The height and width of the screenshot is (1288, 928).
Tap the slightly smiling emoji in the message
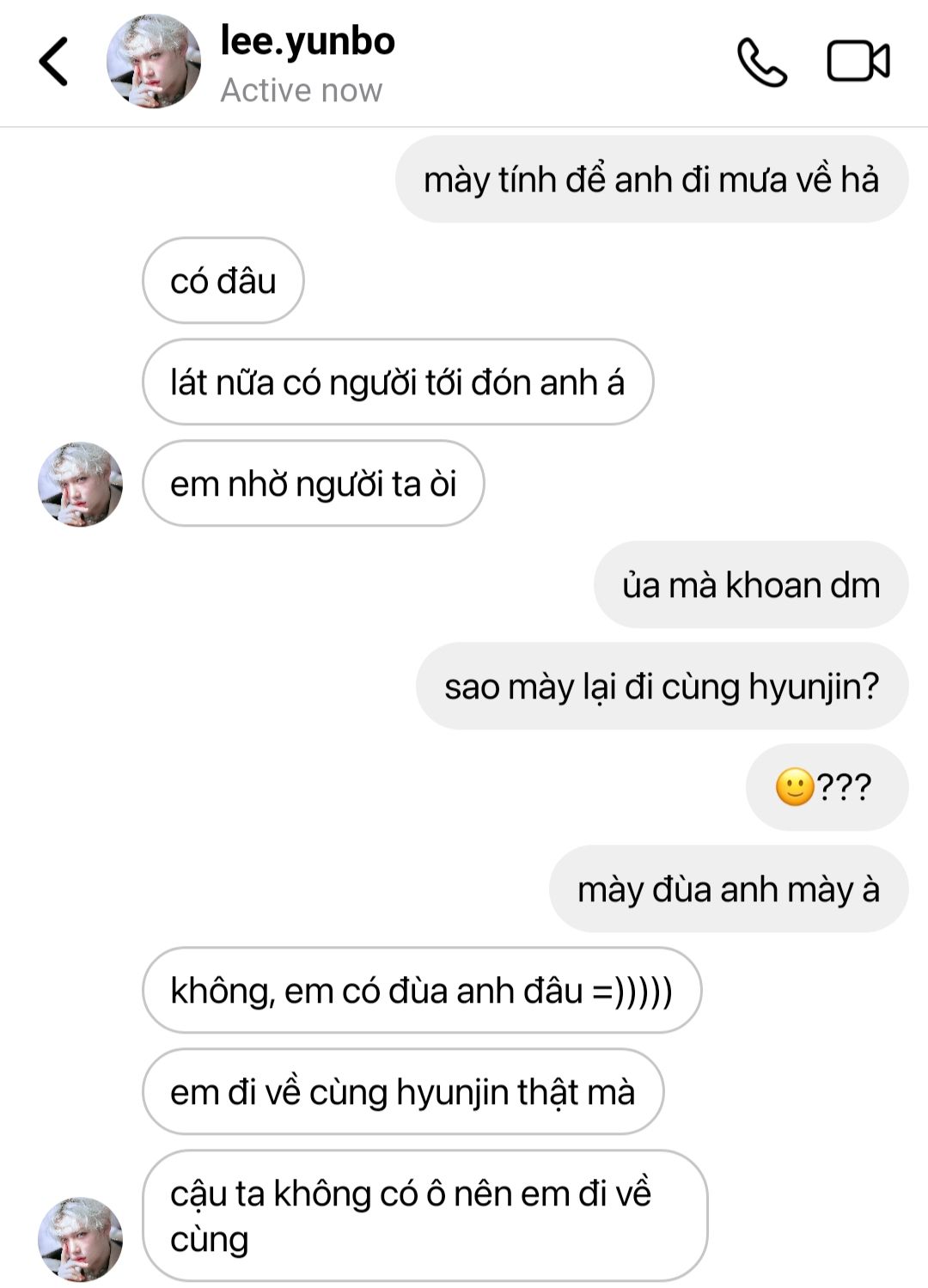[x=795, y=787]
